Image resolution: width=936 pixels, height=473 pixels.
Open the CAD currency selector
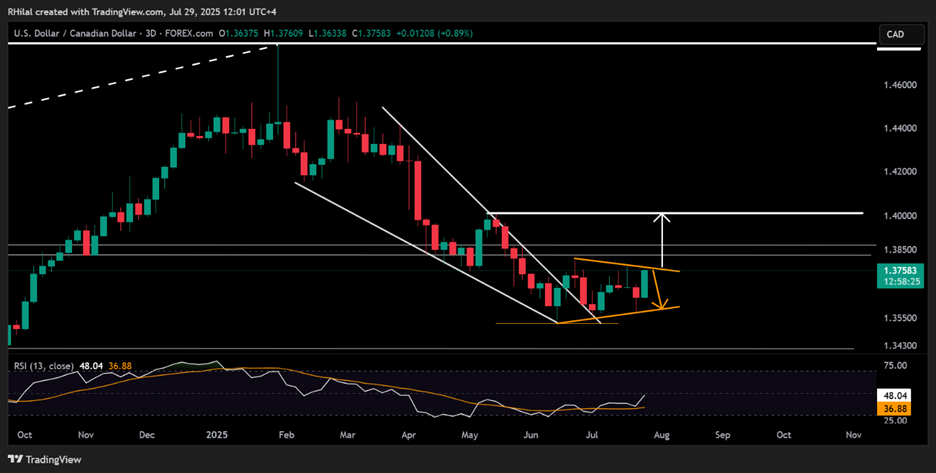893,35
